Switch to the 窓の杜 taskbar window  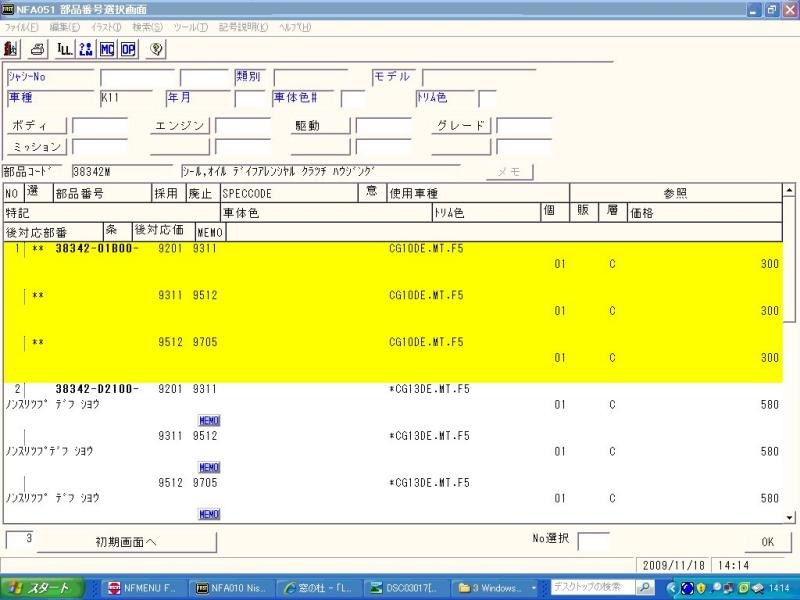319,588
